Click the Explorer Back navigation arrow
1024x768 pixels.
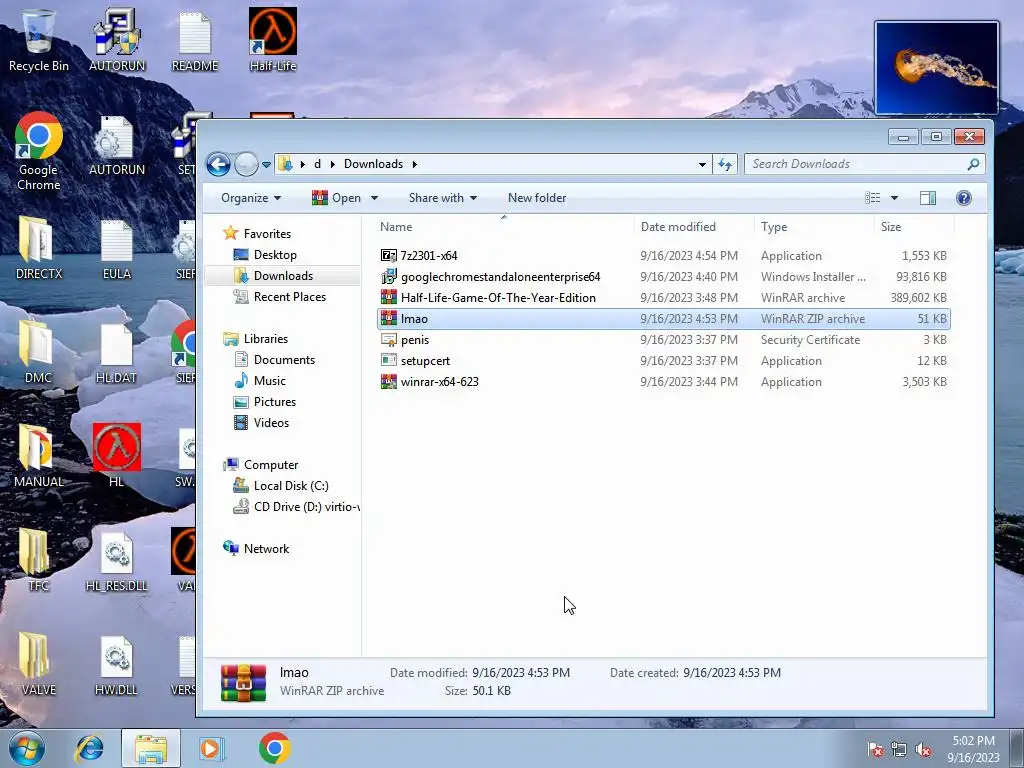(218, 165)
